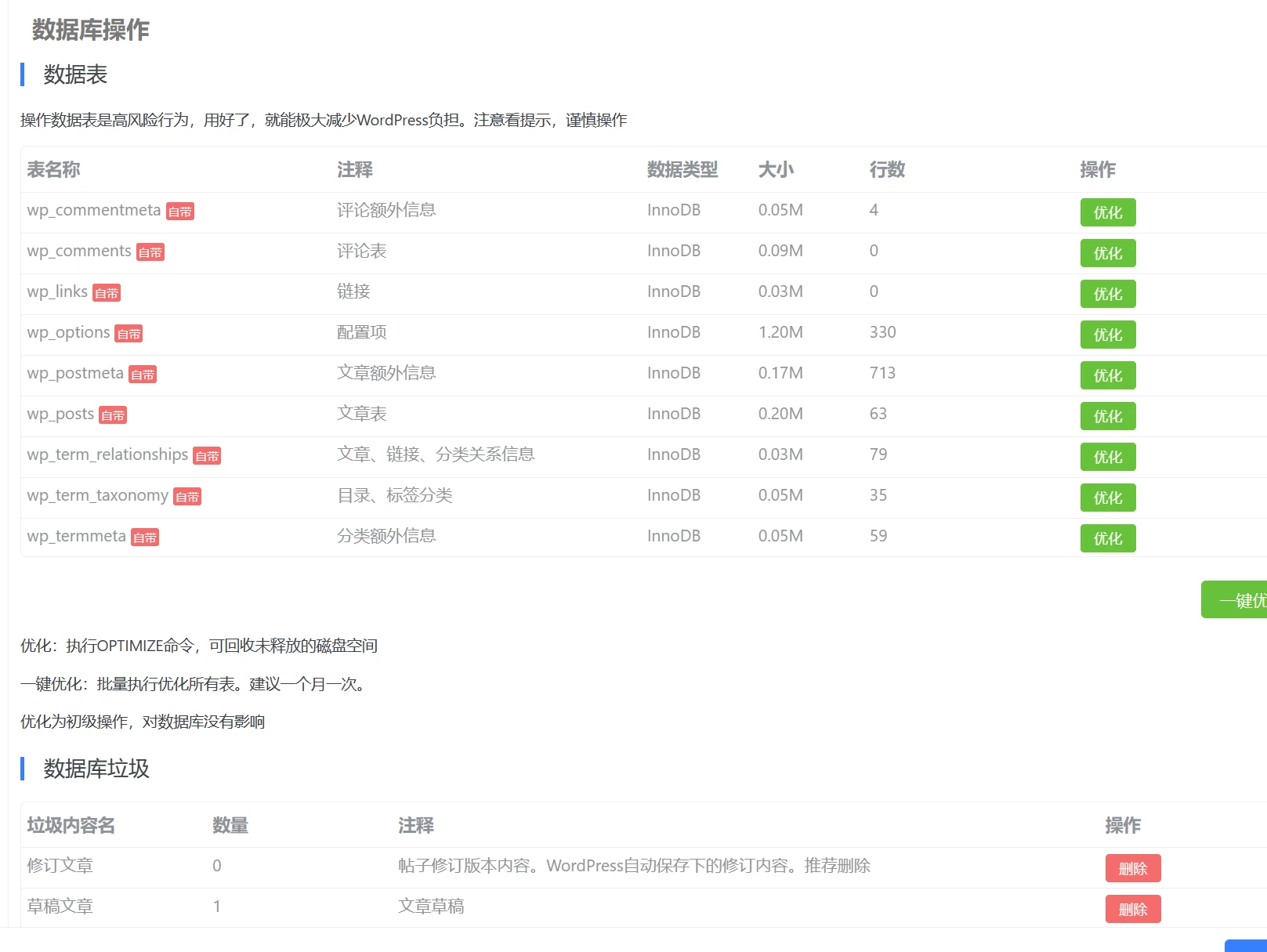Optimize the wp_term_taxonomy table
The height and width of the screenshot is (952, 1267).
click(x=1107, y=498)
